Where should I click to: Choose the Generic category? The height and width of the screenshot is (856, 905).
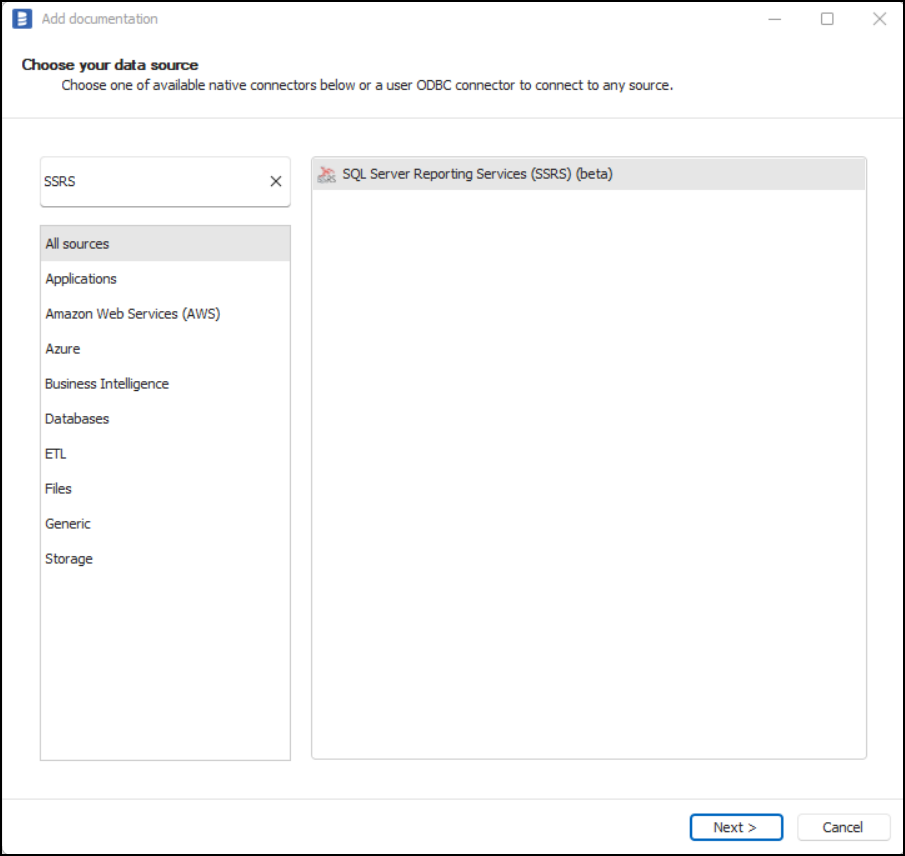(68, 524)
